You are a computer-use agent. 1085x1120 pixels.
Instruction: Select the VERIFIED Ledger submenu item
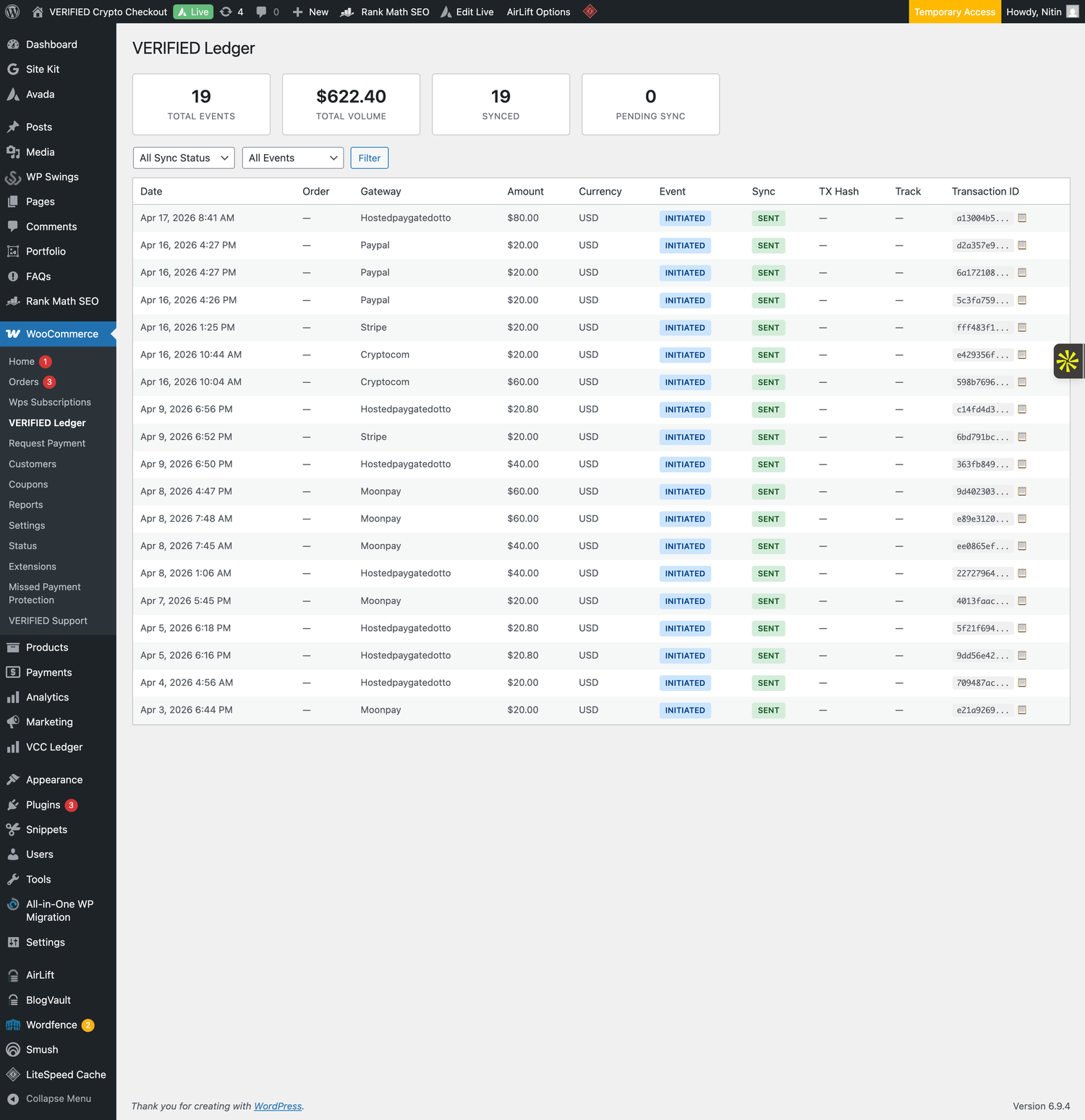coord(46,423)
